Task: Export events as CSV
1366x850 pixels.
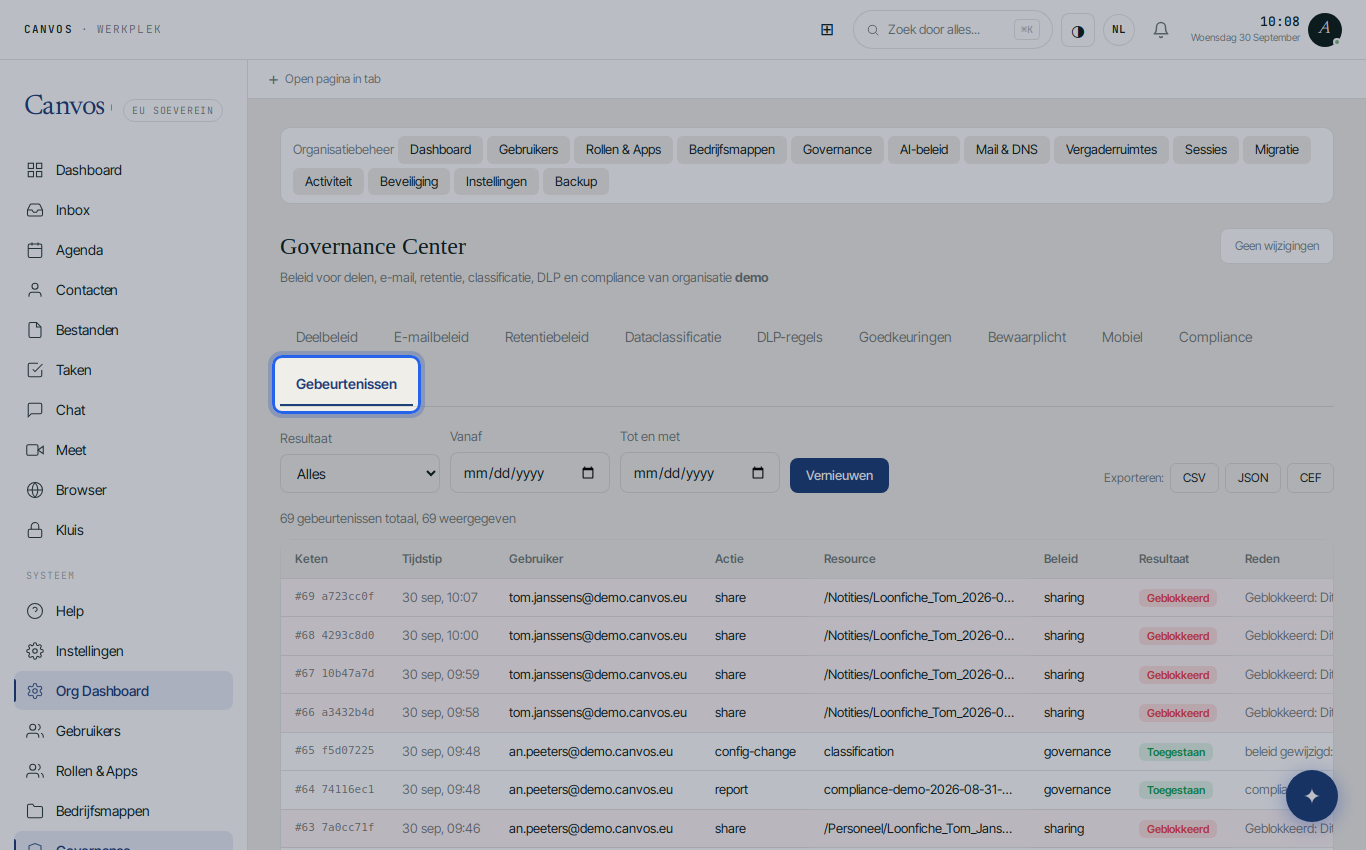Action: click(x=1194, y=478)
